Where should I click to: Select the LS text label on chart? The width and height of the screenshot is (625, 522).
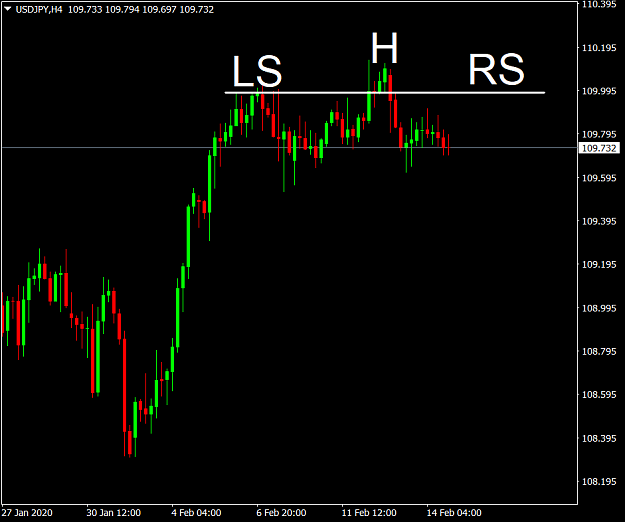(x=257, y=71)
